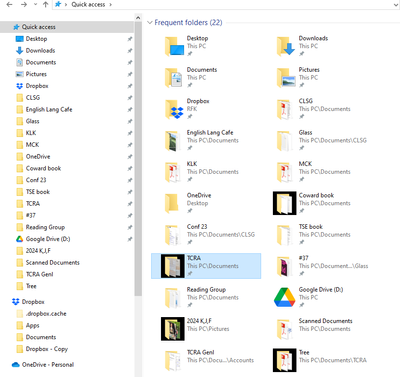Image resolution: width=400 pixels, height=377 pixels.
Task: Open recent locations dropdown arrow
Action: [x=35, y=5]
